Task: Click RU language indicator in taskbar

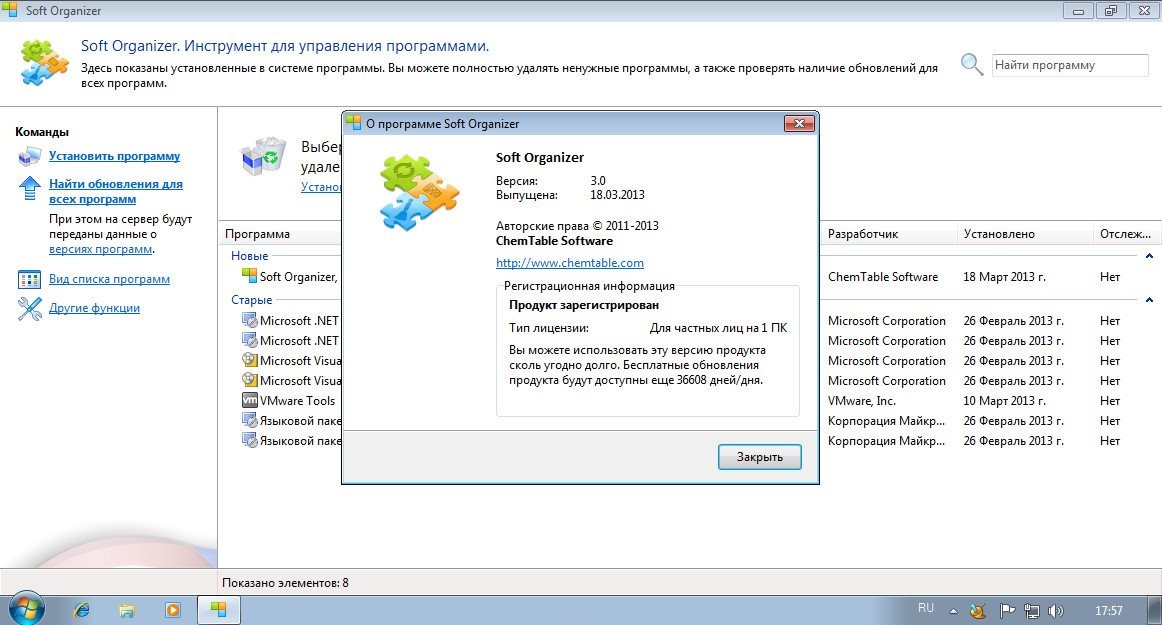Action: (926, 608)
